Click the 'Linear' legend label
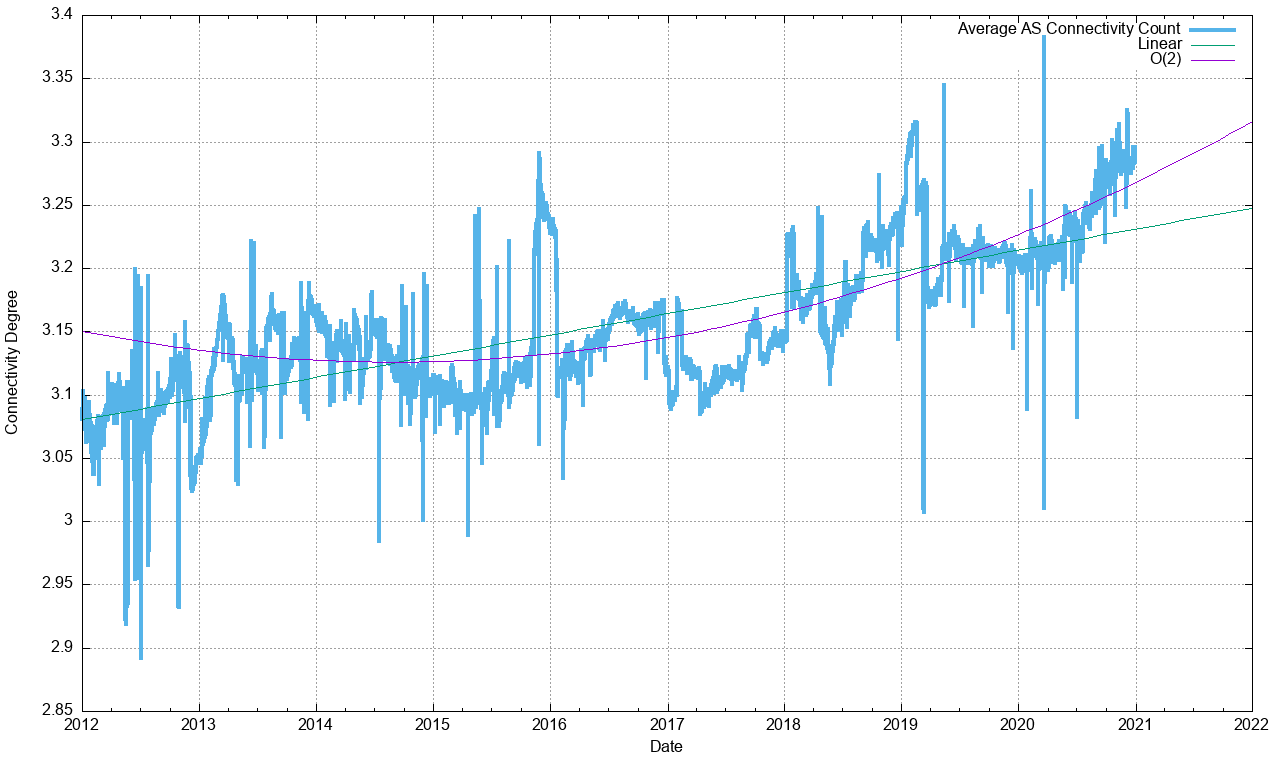 (1159, 44)
